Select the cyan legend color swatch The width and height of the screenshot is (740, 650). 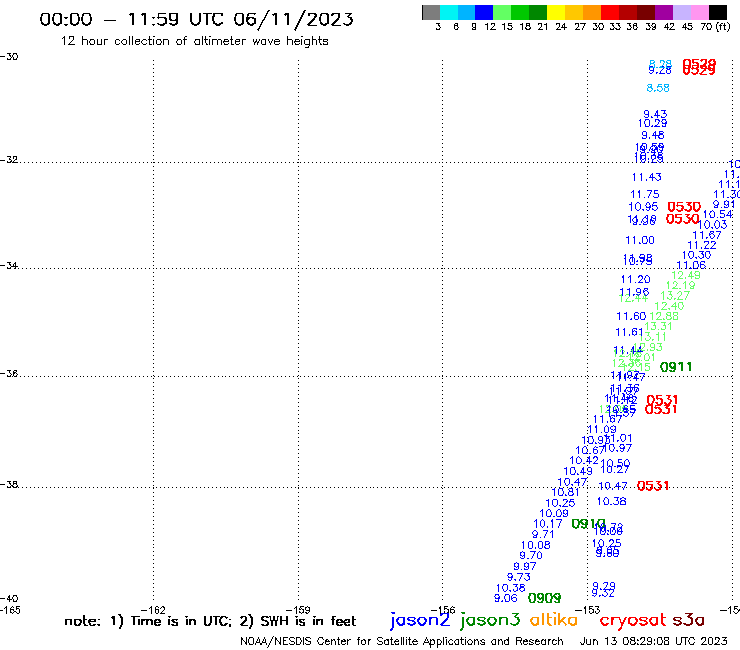[x=448, y=13]
